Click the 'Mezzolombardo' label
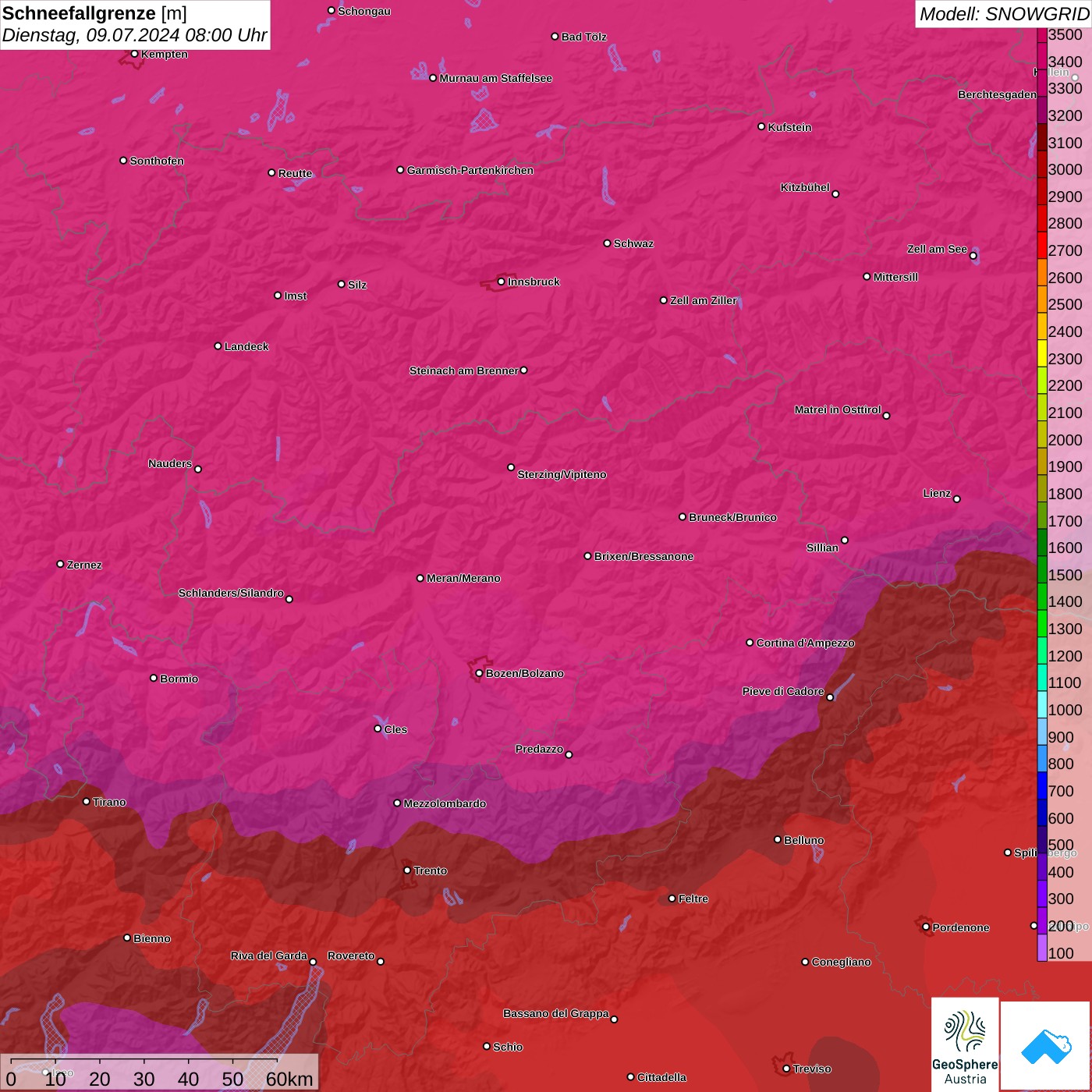This screenshot has width=1092, height=1092. (445, 803)
